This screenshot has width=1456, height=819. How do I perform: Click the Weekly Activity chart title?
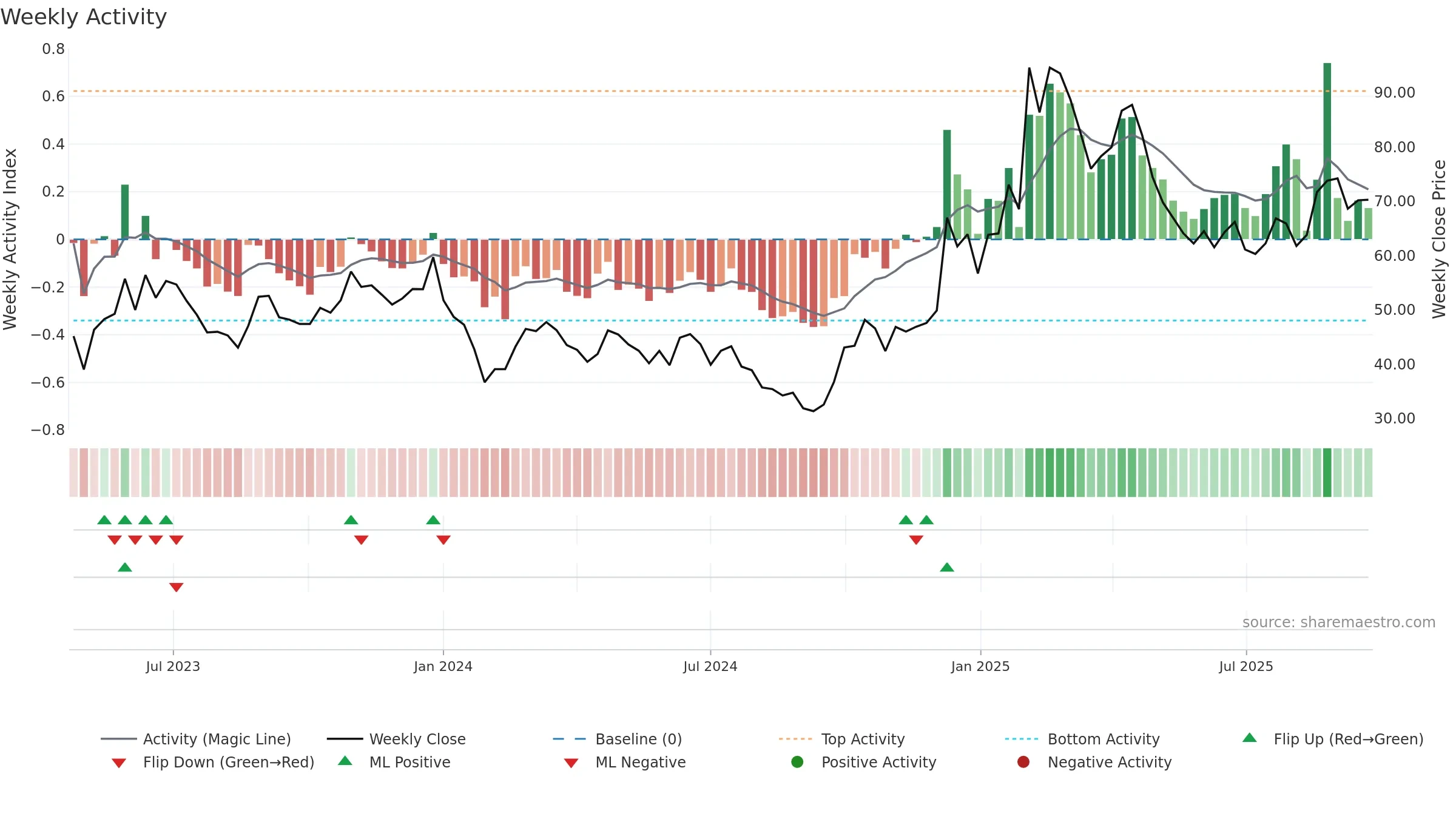(x=84, y=17)
